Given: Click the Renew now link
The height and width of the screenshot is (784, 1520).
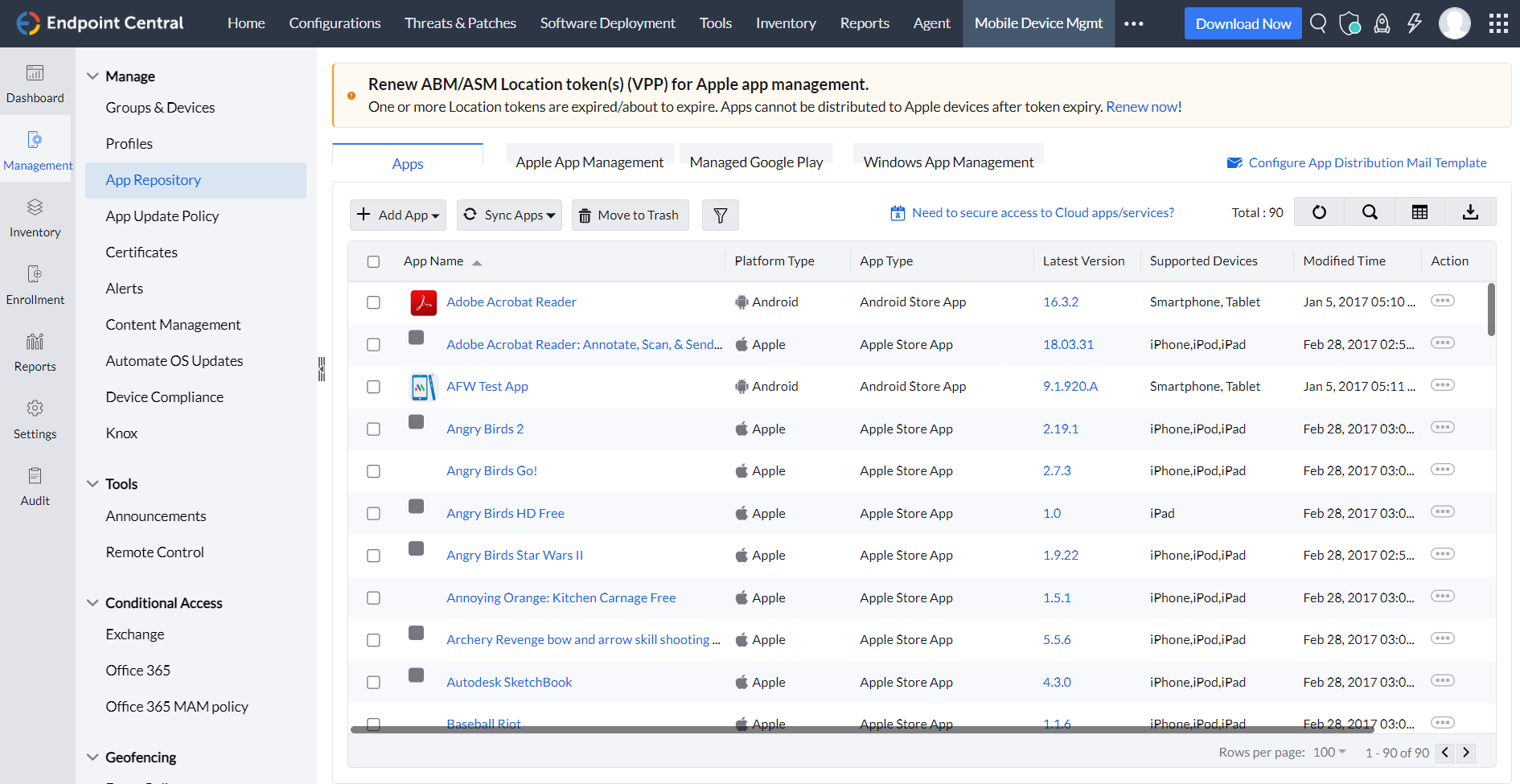Looking at the screenshot, I should point(1141,107).
